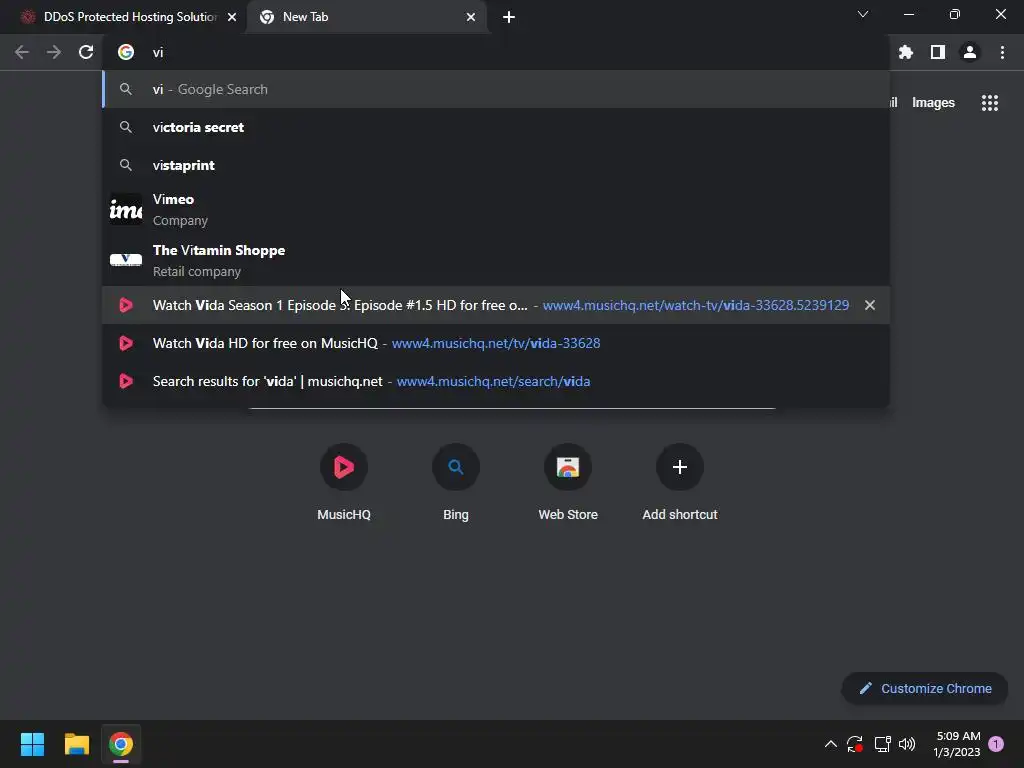Select 'vistaprint' suggestion
Viewport: 1024px width, 768px height.
click(x=496, y=165)
